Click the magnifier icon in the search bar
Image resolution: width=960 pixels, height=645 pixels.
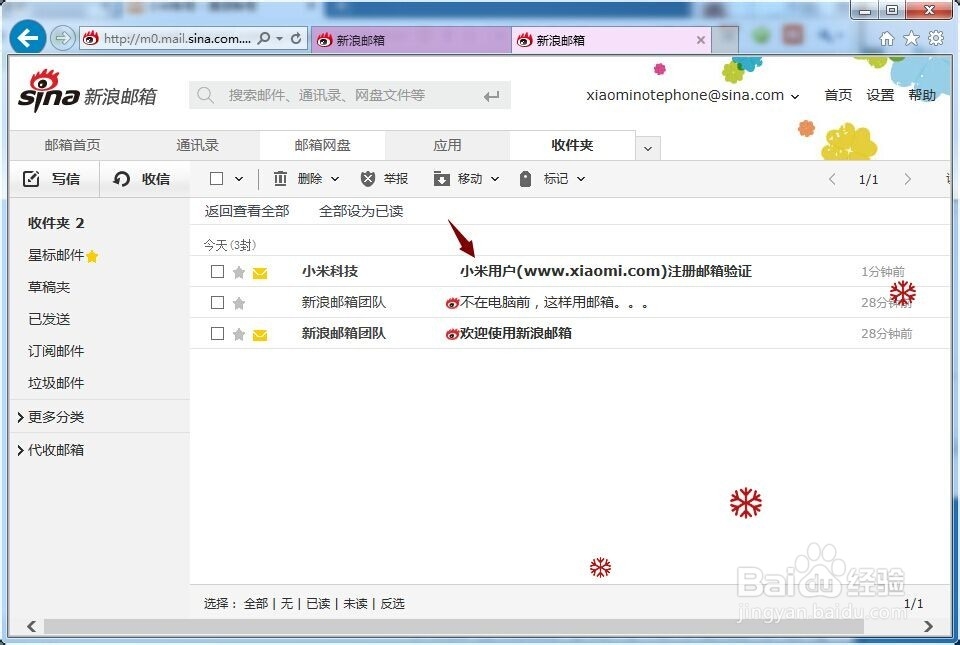pos(205,95)
